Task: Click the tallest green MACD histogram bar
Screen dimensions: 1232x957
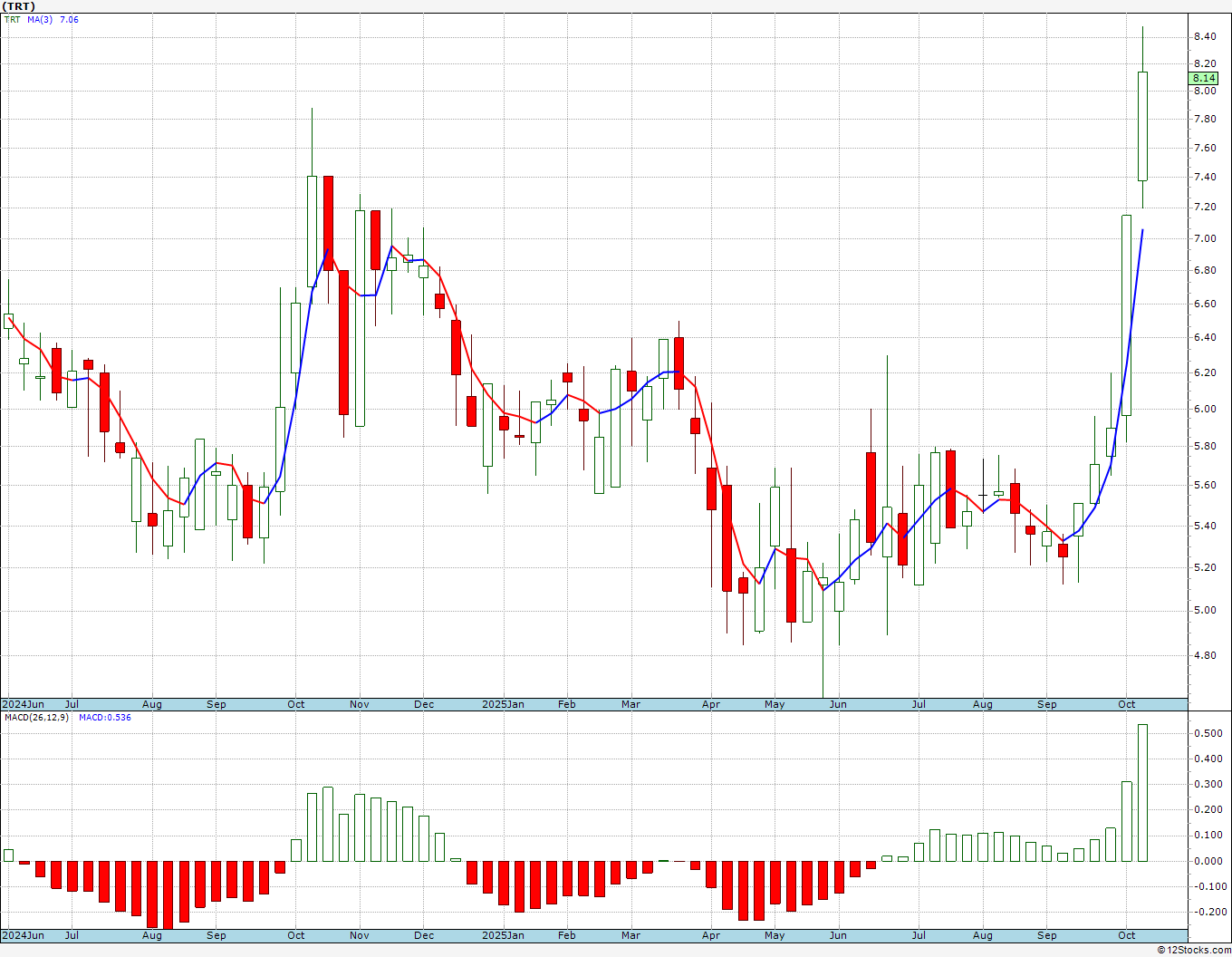Action: click(1143, 793)
